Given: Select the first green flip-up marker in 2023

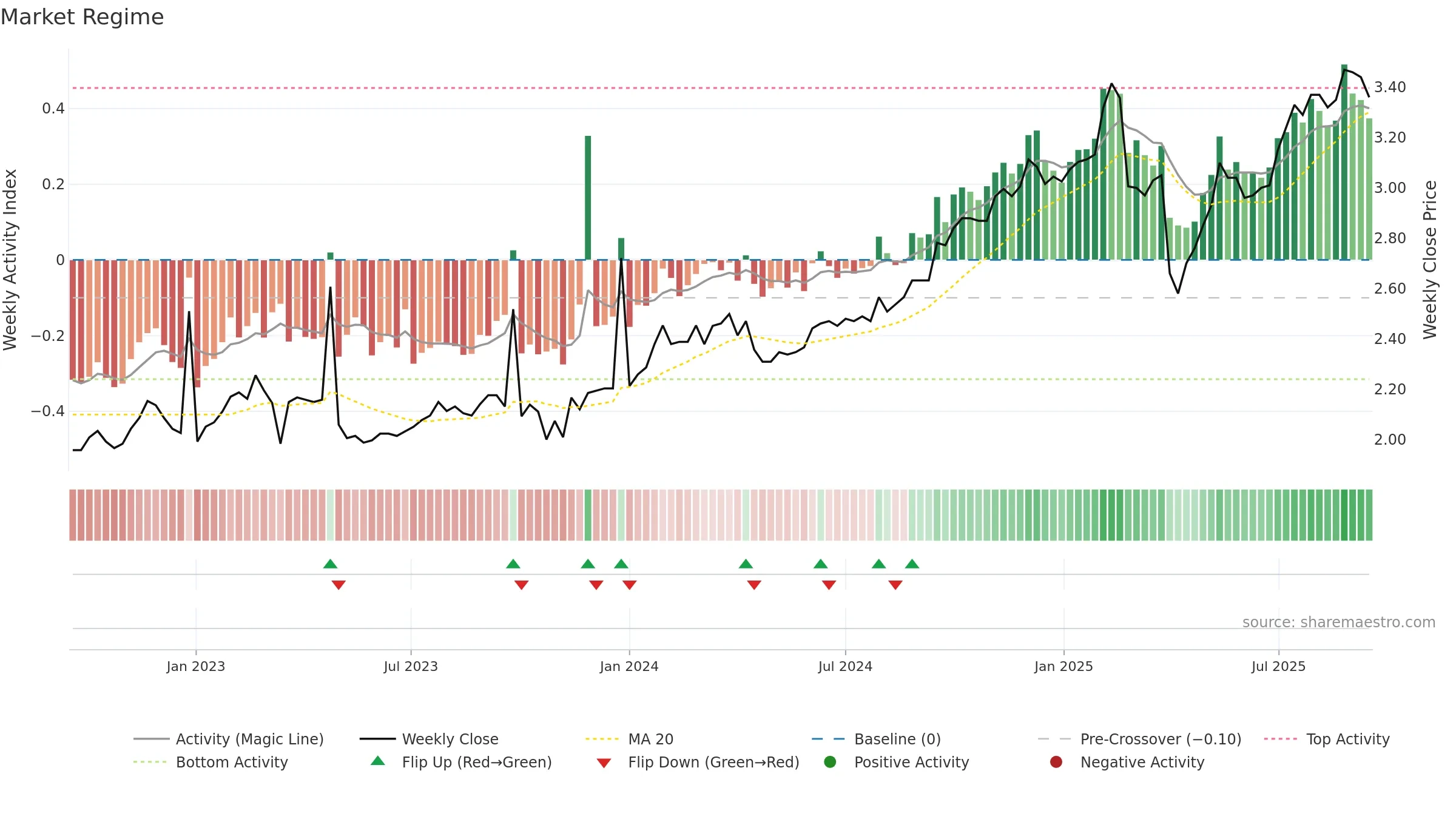Looking at the screenshot, I should point(330,564).
